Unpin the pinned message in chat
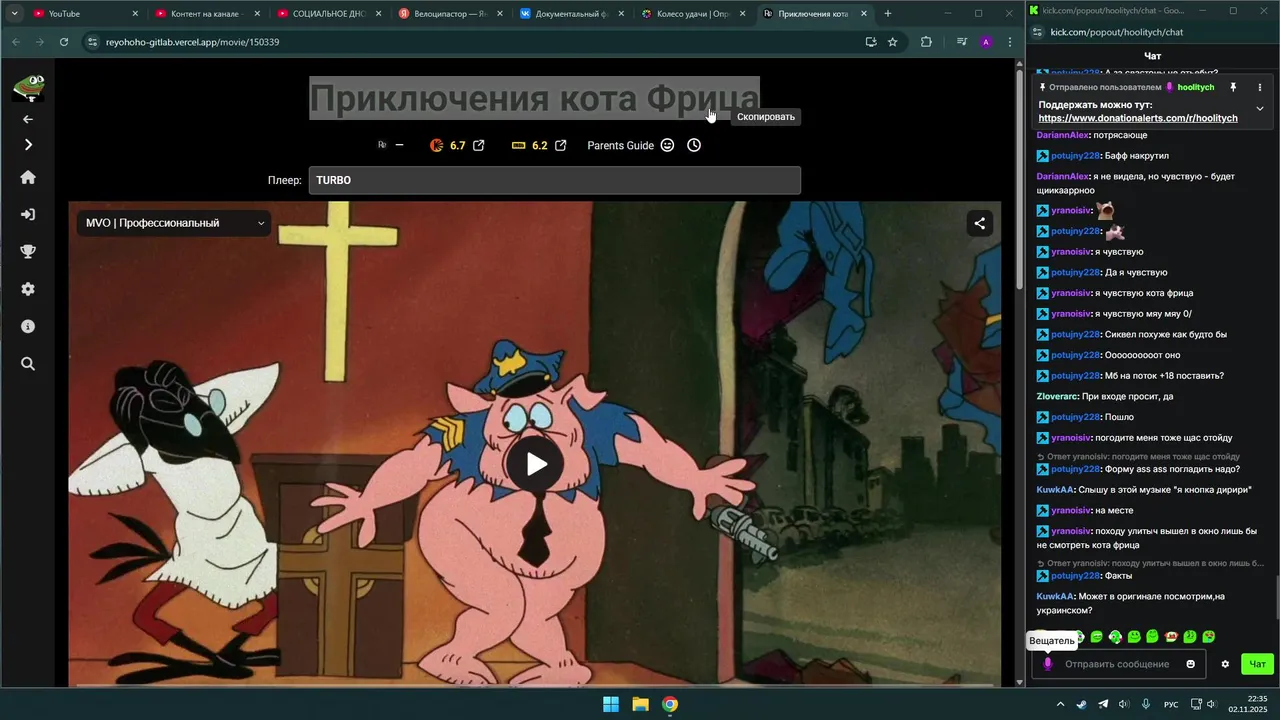 [1233, 87]
